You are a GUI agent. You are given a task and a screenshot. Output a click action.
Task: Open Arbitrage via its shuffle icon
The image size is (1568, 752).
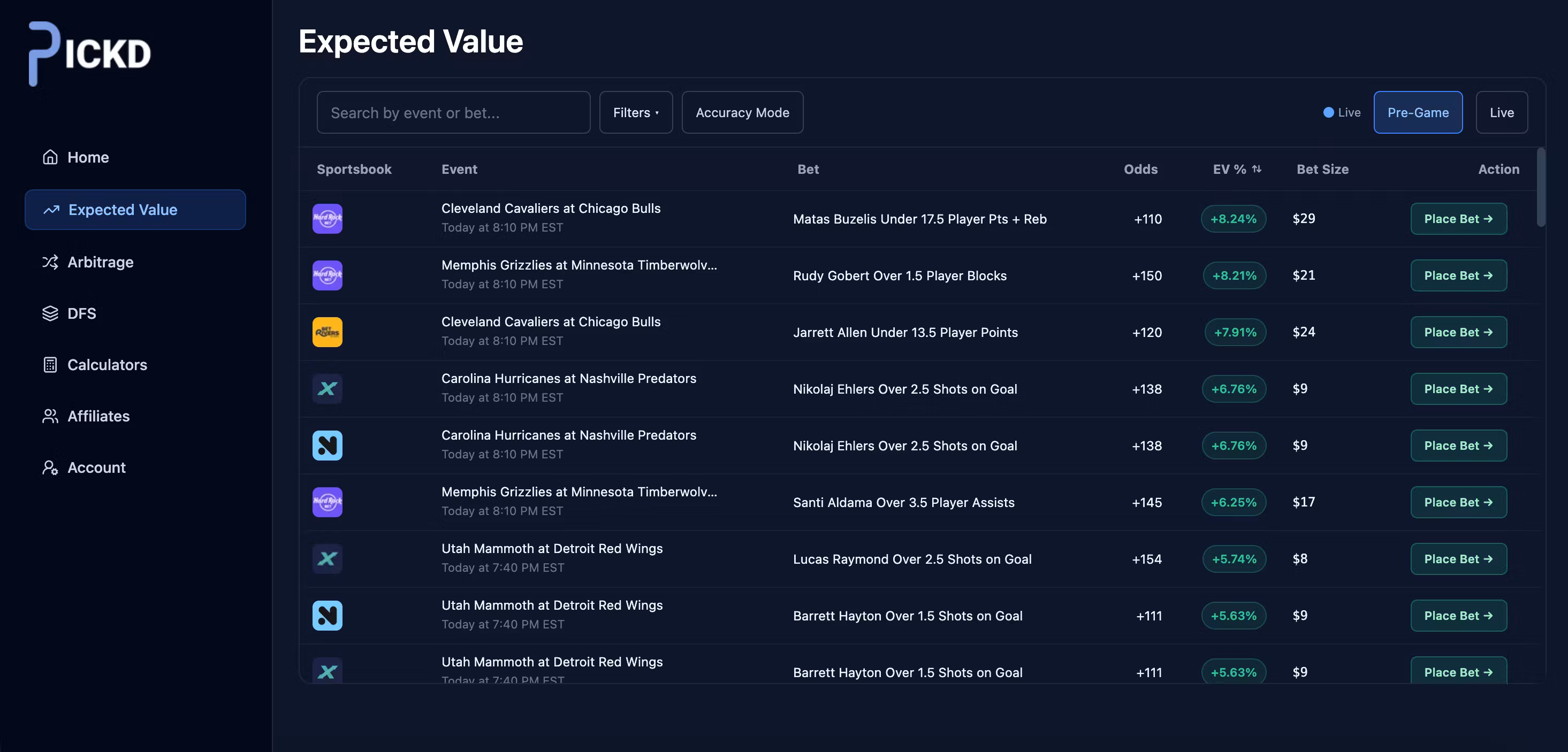[50, 262]
